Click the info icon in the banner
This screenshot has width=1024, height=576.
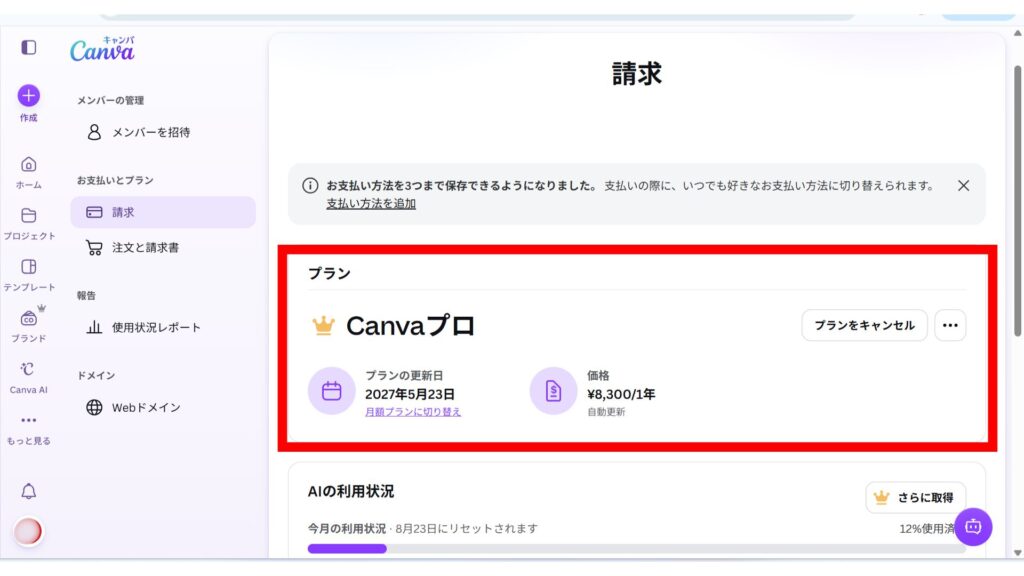pos(310,185)
